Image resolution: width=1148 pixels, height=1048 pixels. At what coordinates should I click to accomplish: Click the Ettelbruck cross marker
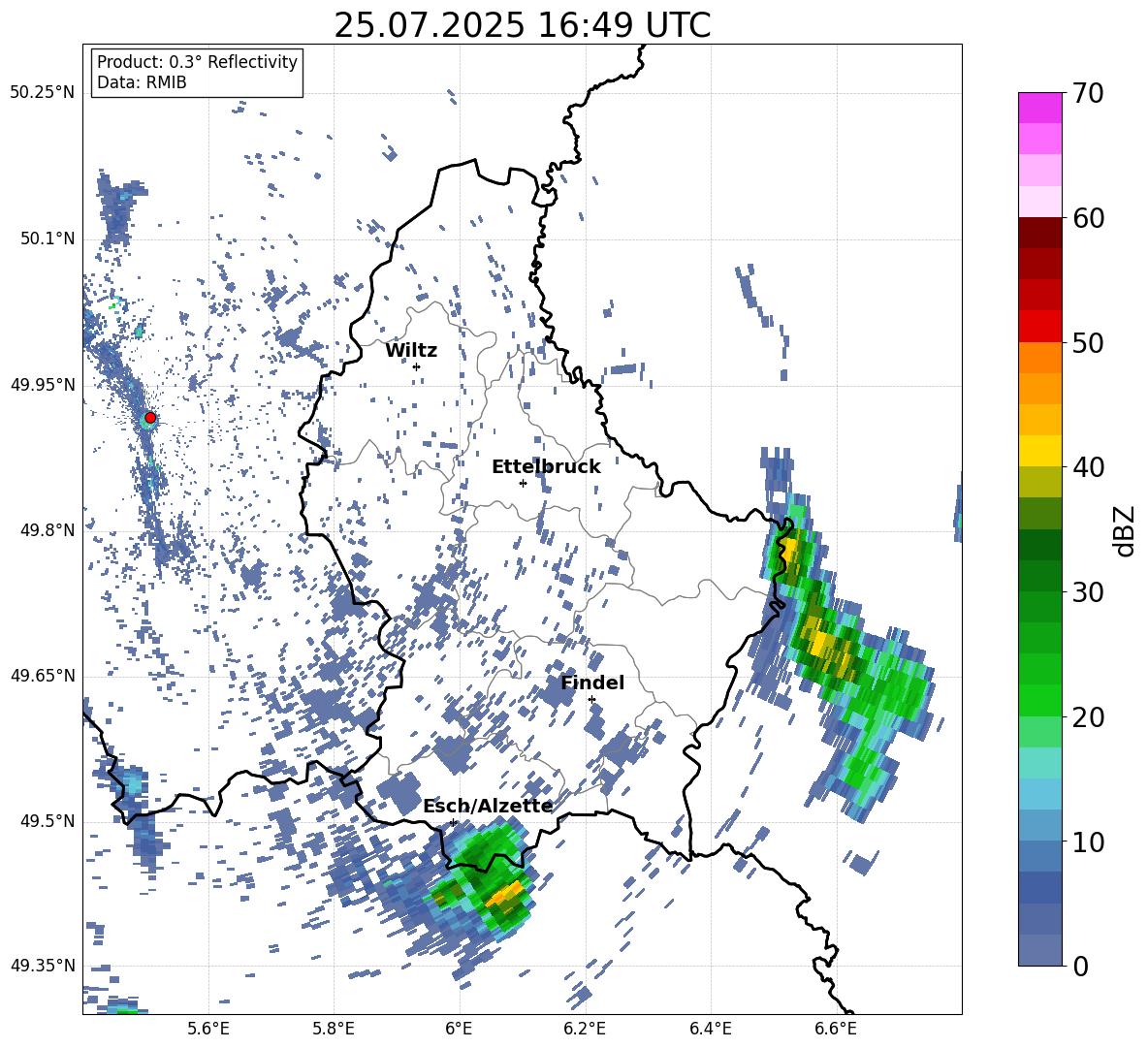523,483
